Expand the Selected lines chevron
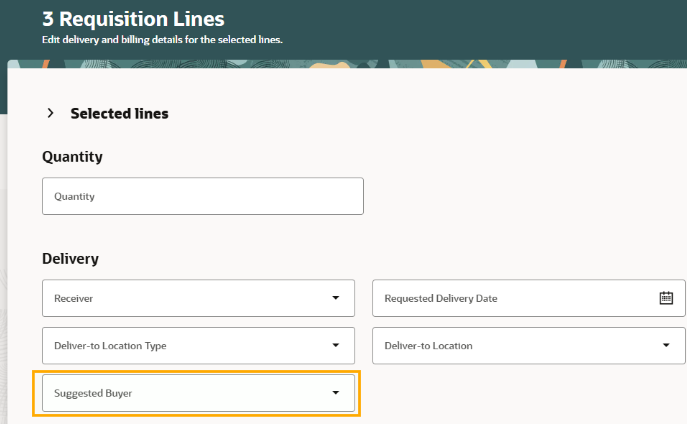The width and height of the screenshot is (687, 424). pyautogui.click(x=51, y=114)
